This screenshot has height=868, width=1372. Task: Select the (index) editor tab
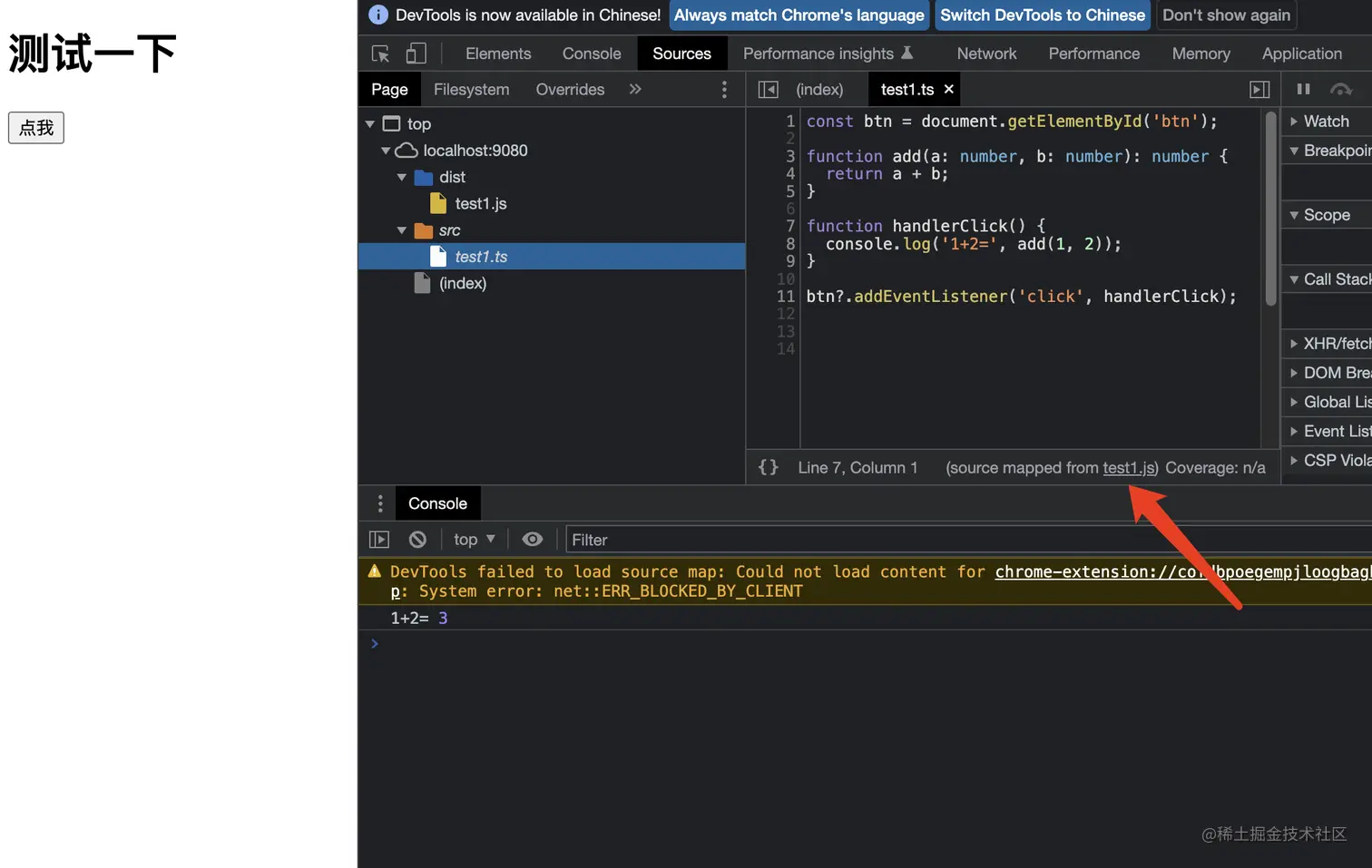tap(819, 89)
